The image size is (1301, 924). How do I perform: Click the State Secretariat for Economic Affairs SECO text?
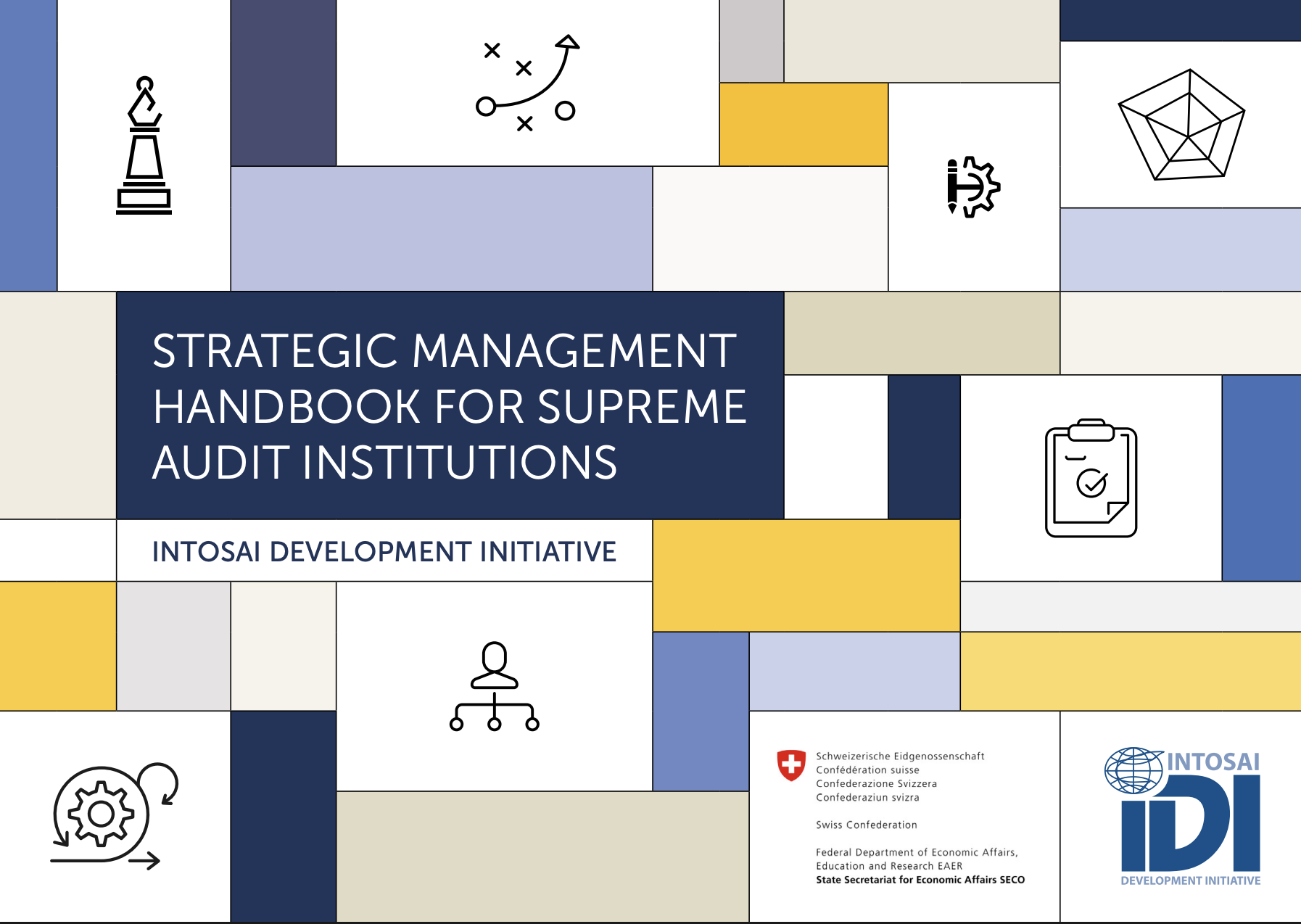point(920,880)
